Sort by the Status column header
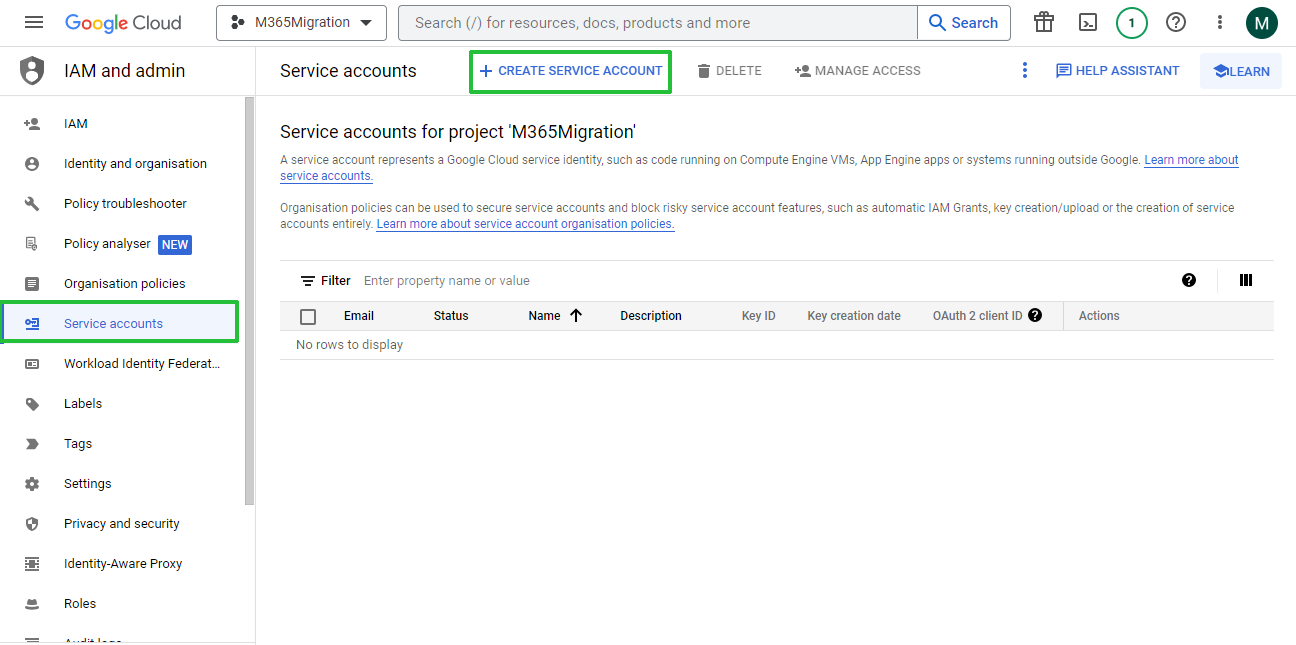 click(x=451, y=316)
